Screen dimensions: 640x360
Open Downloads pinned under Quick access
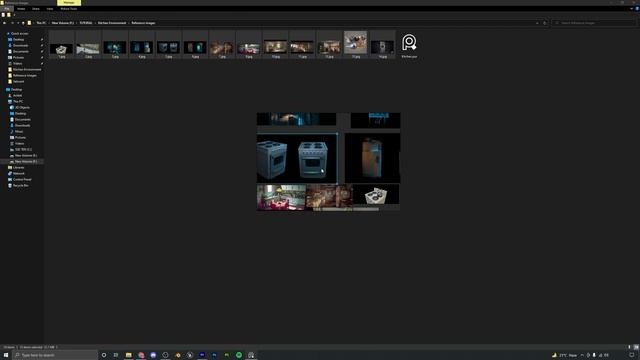[20, 45]
